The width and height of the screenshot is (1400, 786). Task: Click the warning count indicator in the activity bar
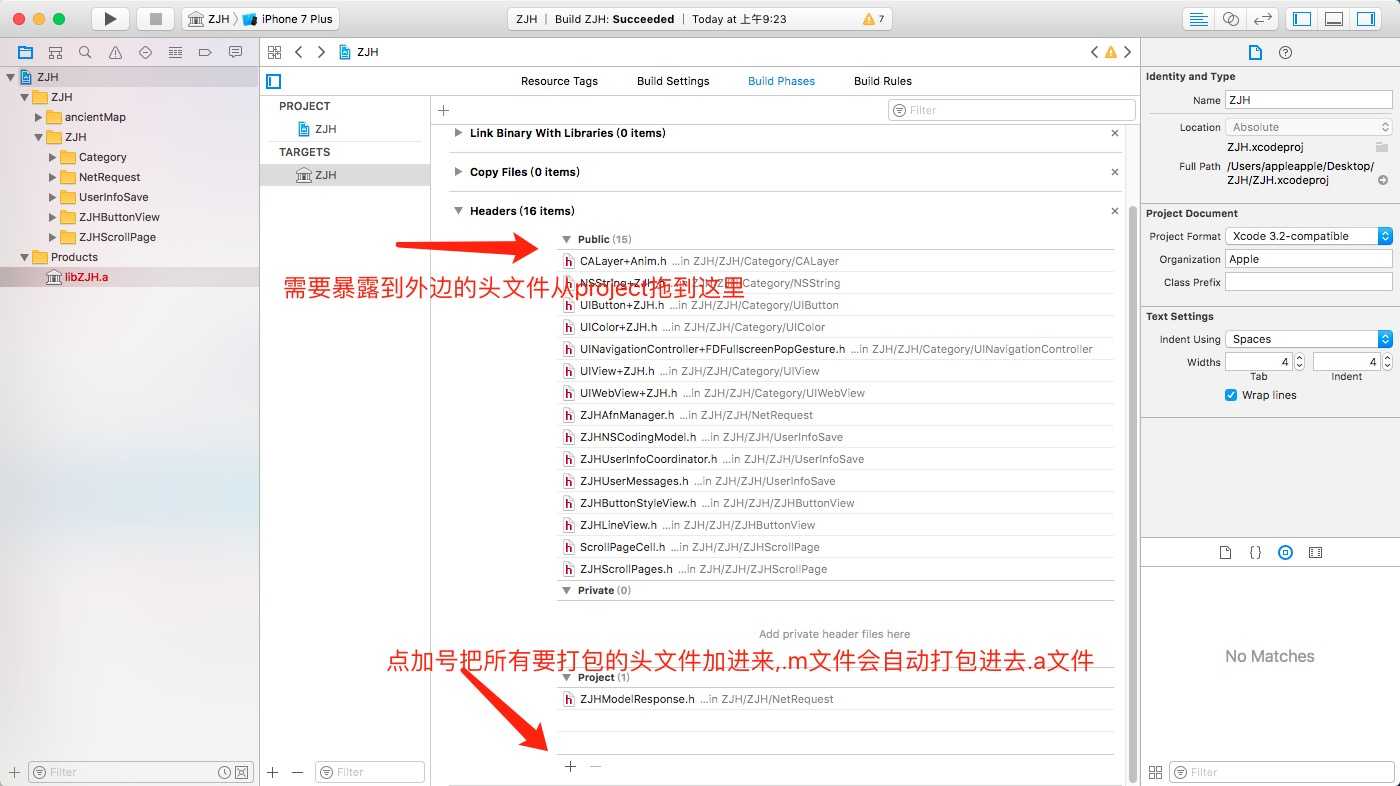[873, 19]
